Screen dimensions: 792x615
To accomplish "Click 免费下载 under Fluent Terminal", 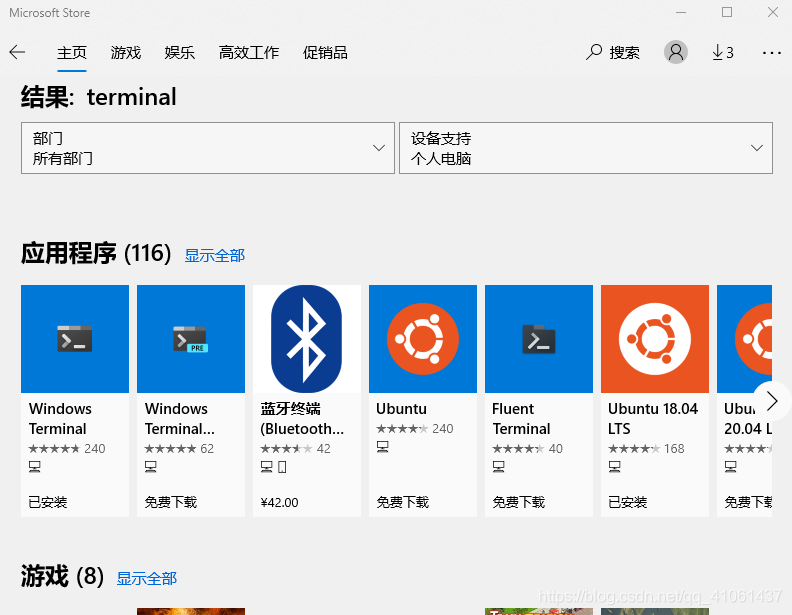I will 519,502.
